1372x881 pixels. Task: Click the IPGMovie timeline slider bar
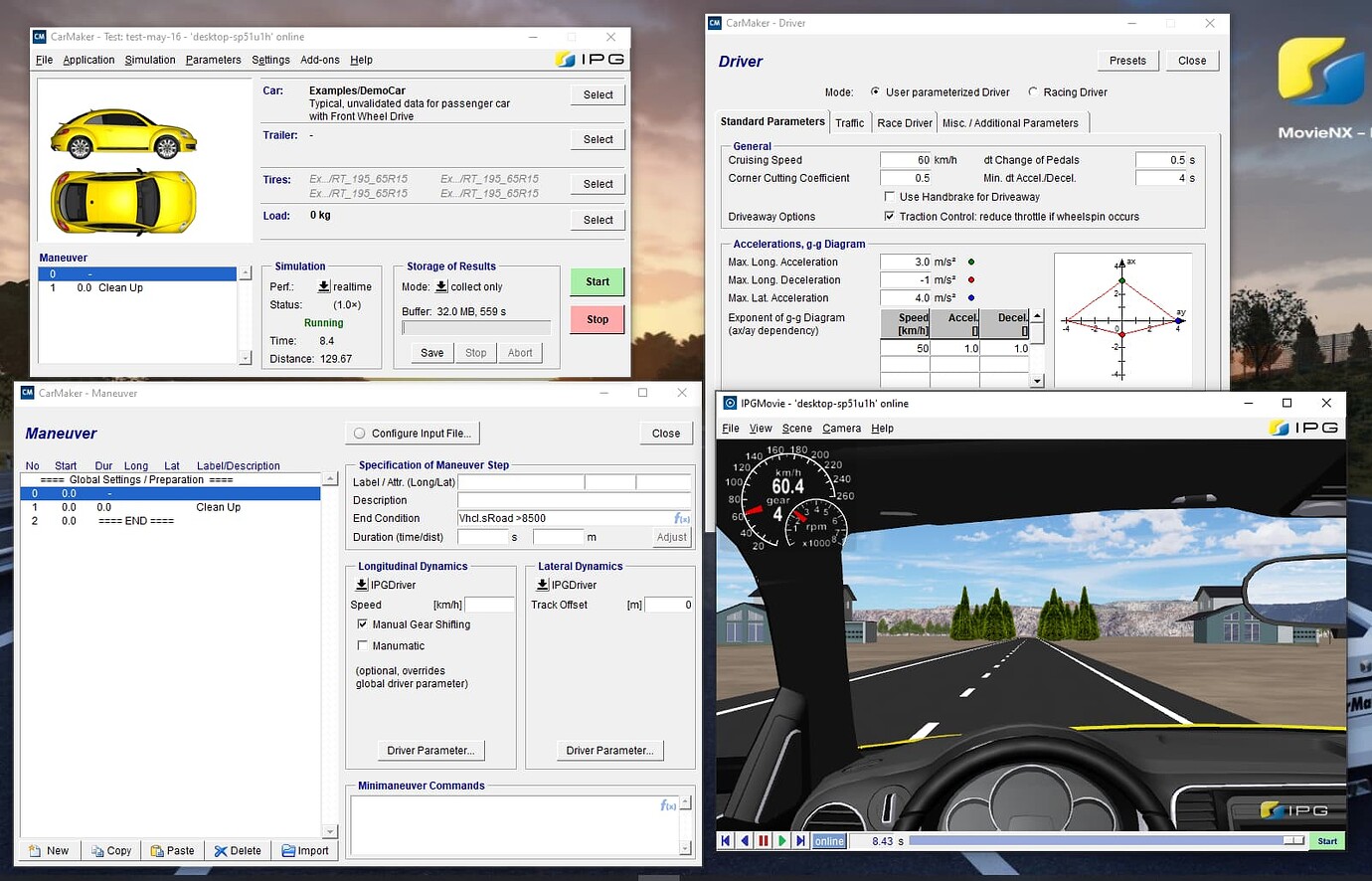point(1107,841)
